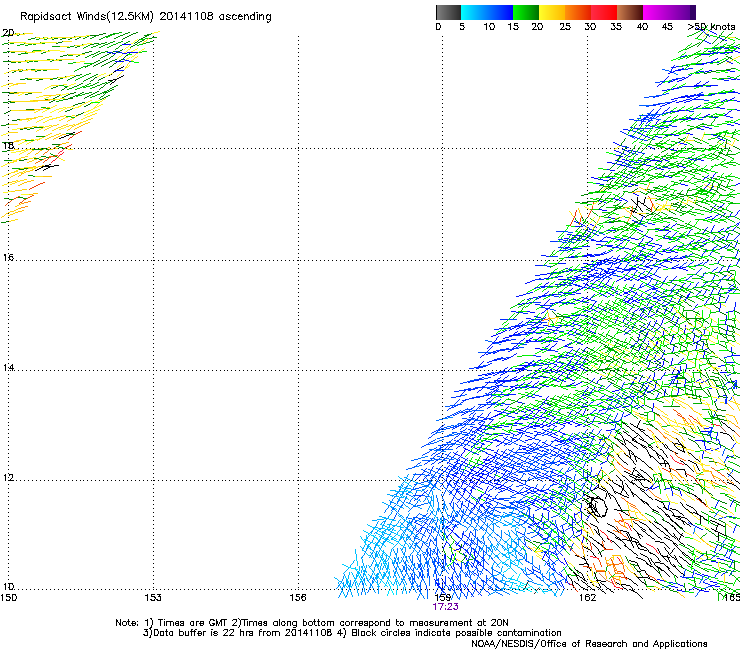
Task: Click the latitude label 14
Action: [8, 367]
